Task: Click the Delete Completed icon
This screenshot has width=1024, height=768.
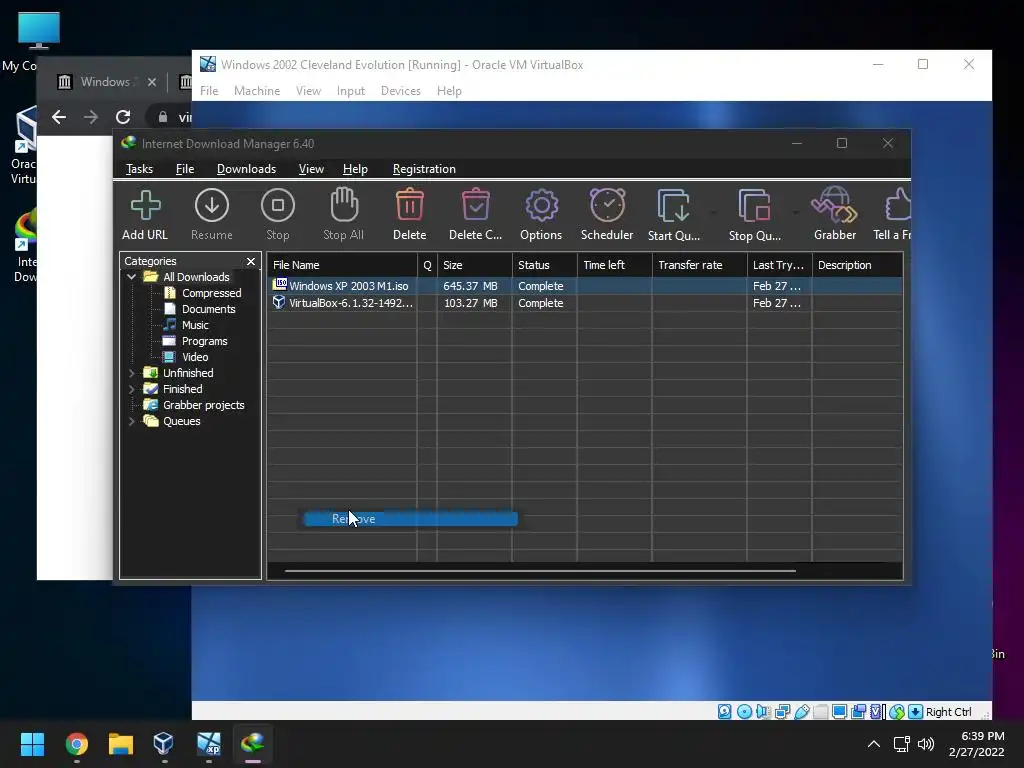Action: click(475, 205)
